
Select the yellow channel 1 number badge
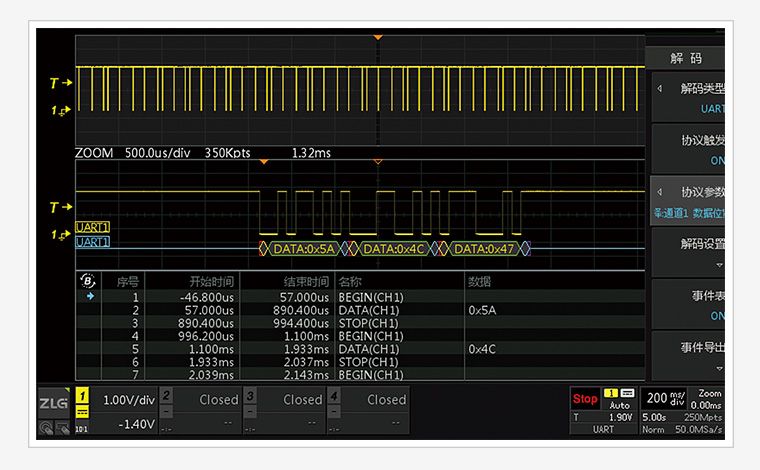tap(81, 398)
